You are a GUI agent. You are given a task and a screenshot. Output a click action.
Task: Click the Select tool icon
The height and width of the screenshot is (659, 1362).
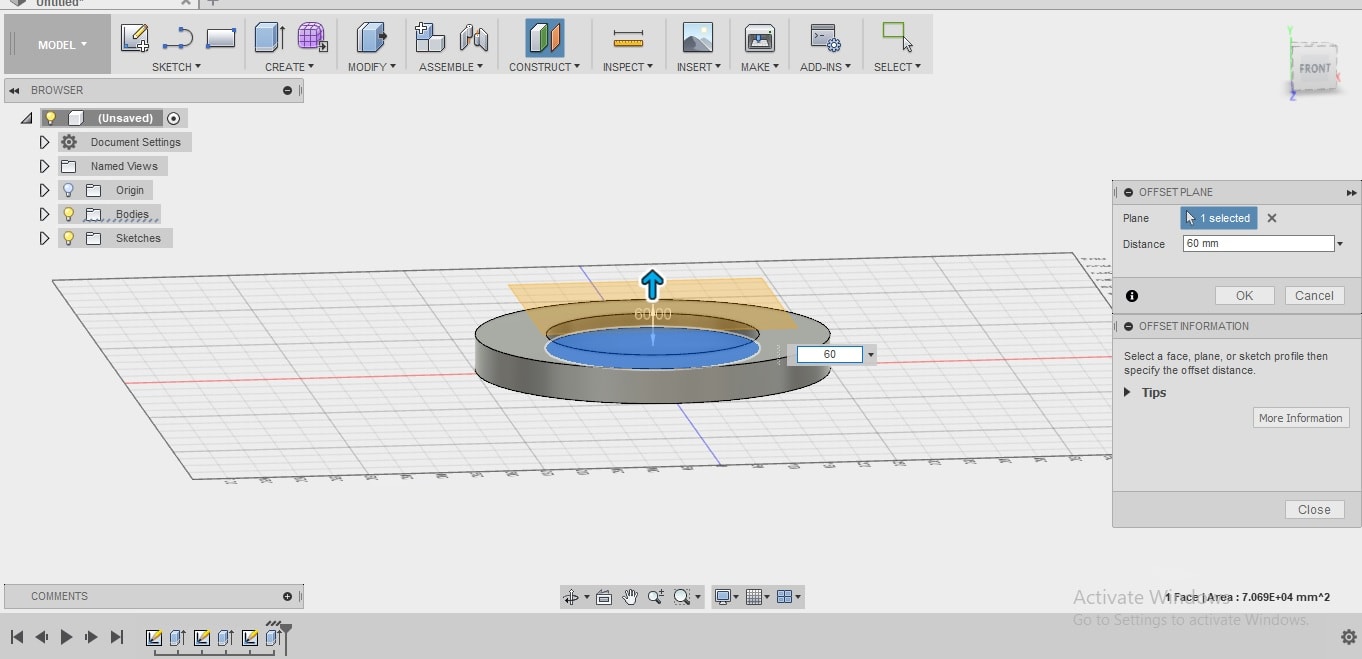897,38
